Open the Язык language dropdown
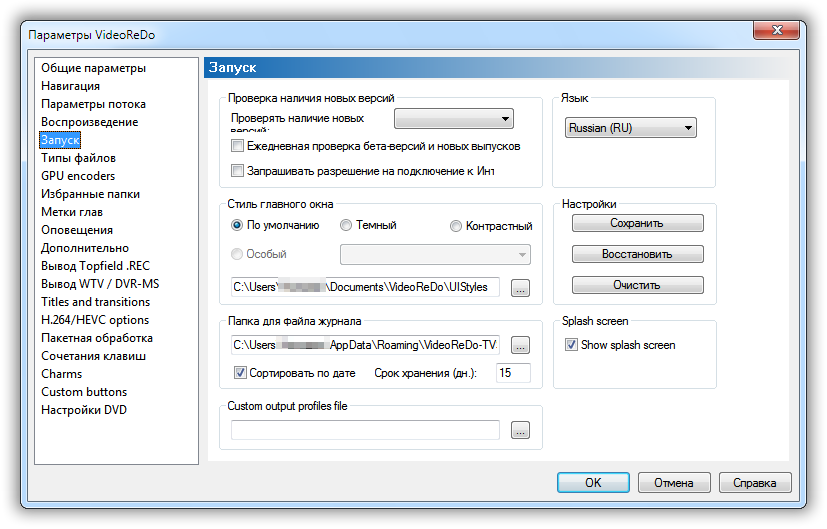Screen dimensions: 827x529 (631, 128)
